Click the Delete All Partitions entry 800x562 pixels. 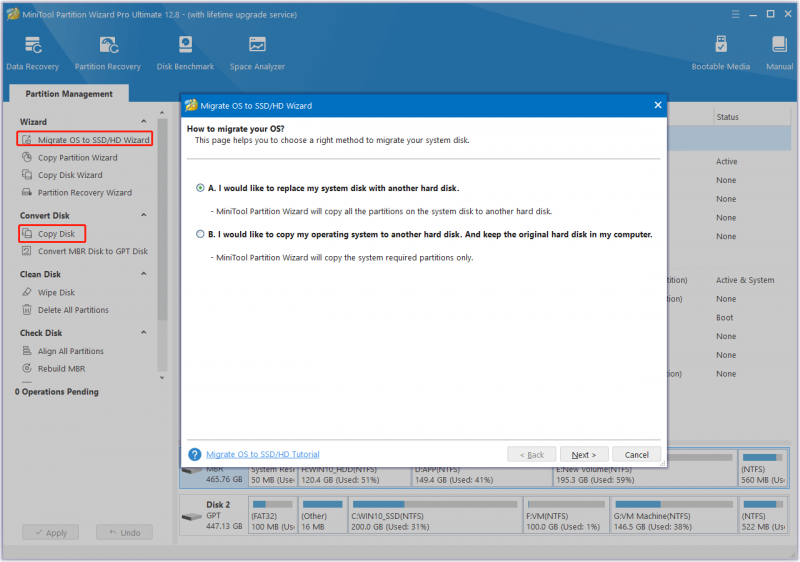coord(73,309)
